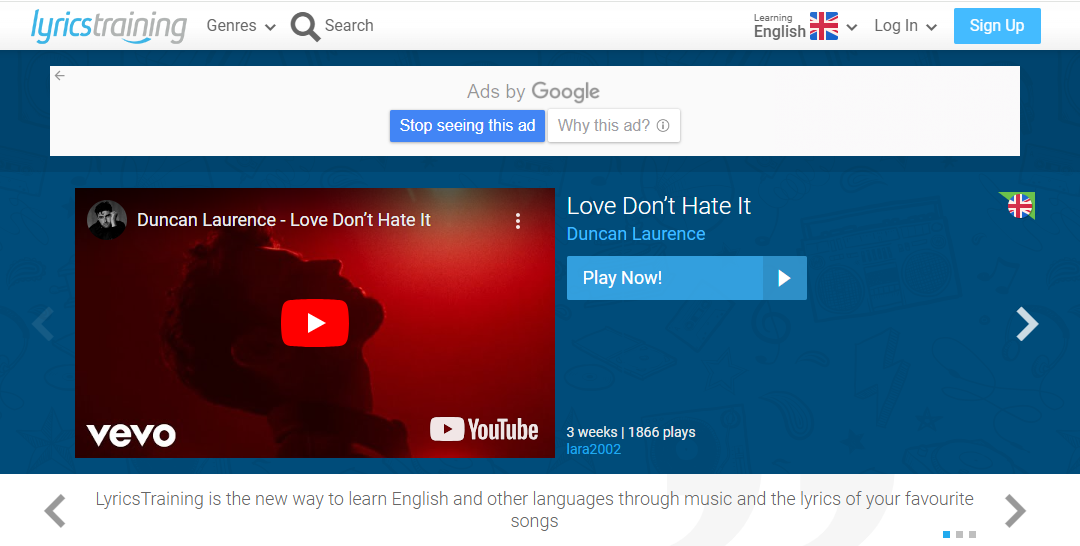This screenshot has width=1080, height=546.
Task: Click Why this ad? button
Action: tap(614, 125)
